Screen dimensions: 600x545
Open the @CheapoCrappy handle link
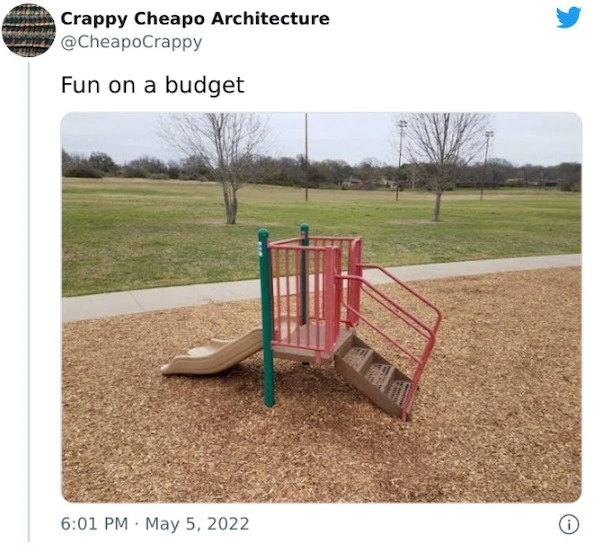[x=131, y=42]
